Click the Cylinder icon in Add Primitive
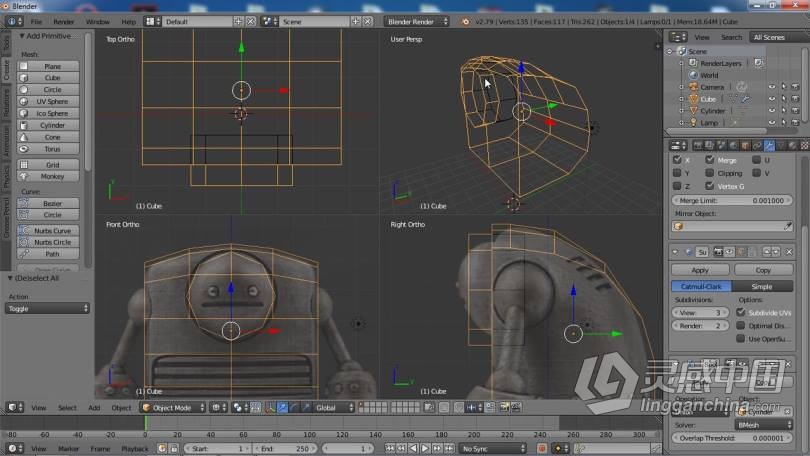This screenshot has height=456, width=810. pos(24,125)
